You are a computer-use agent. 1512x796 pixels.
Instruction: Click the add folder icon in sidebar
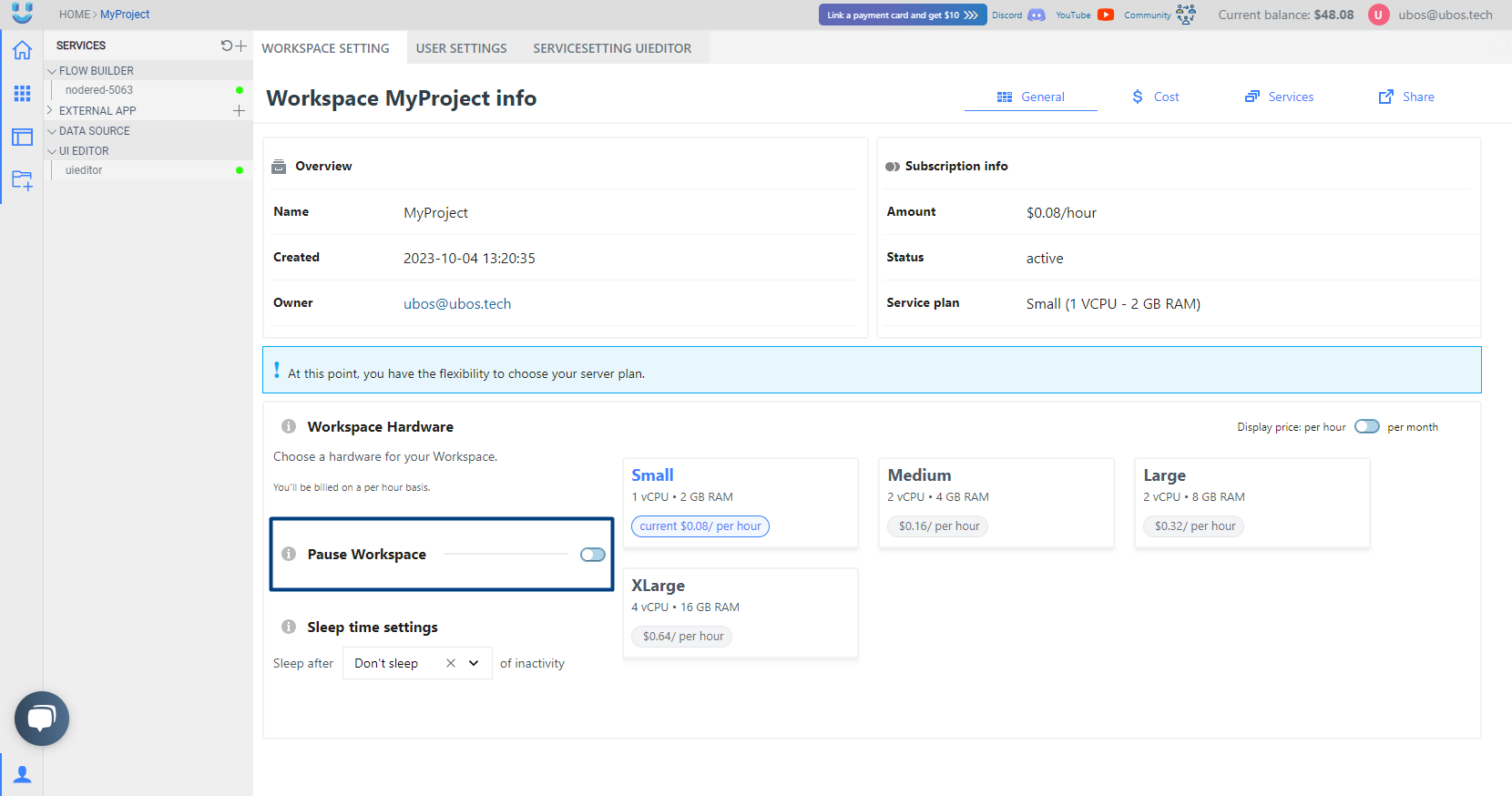tap(22, 180)
